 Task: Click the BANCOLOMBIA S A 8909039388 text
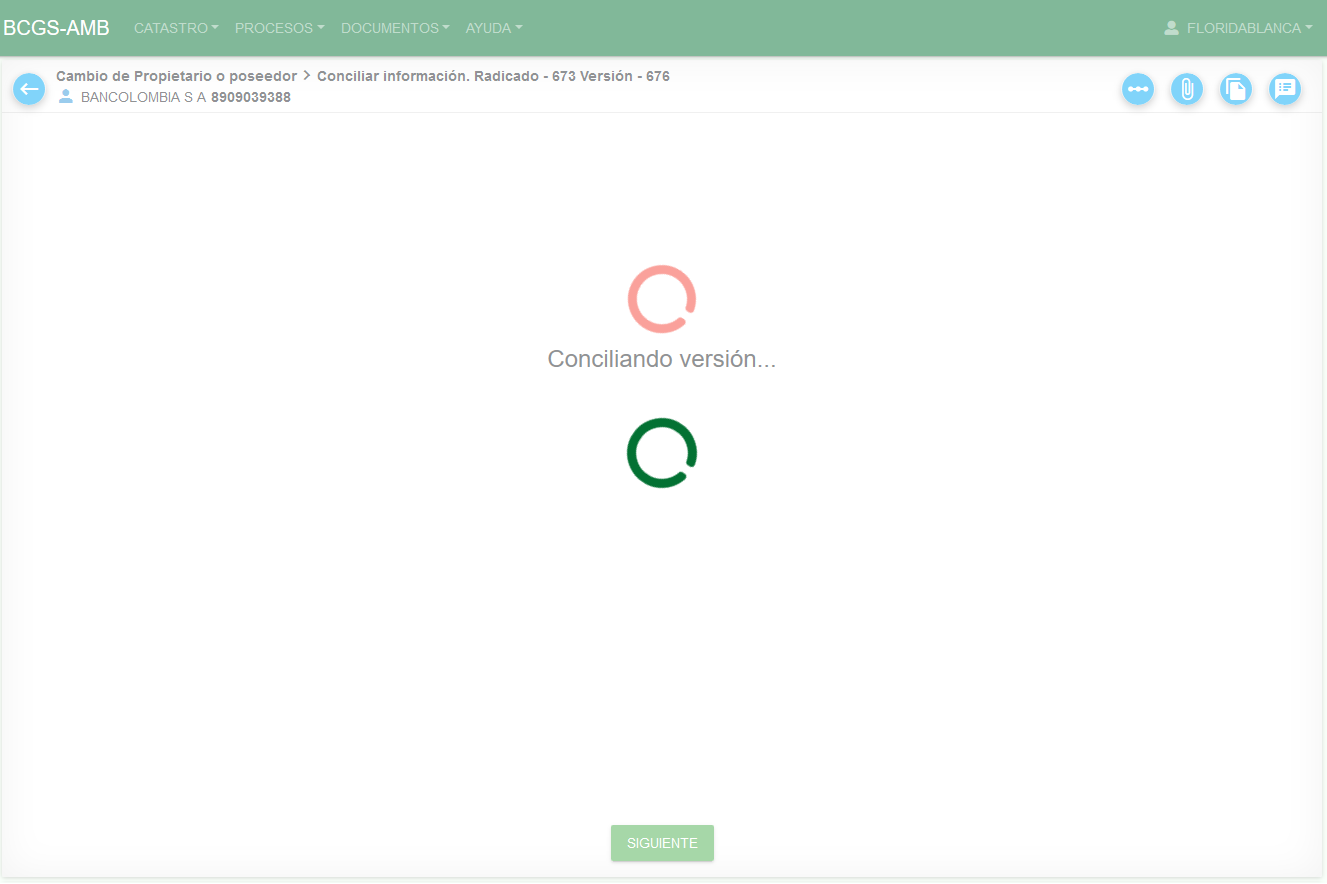tap(186, 97)
